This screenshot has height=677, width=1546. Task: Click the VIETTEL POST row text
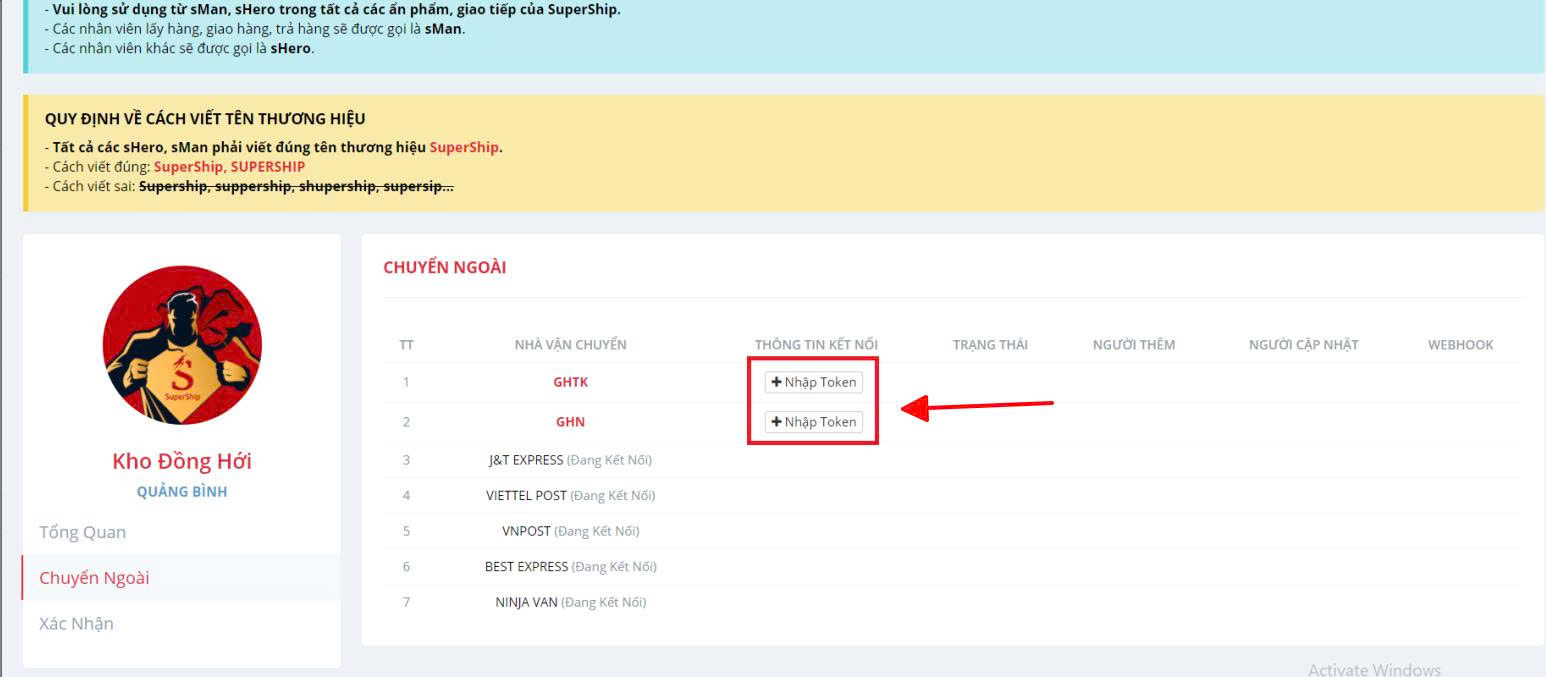[570, 495]
